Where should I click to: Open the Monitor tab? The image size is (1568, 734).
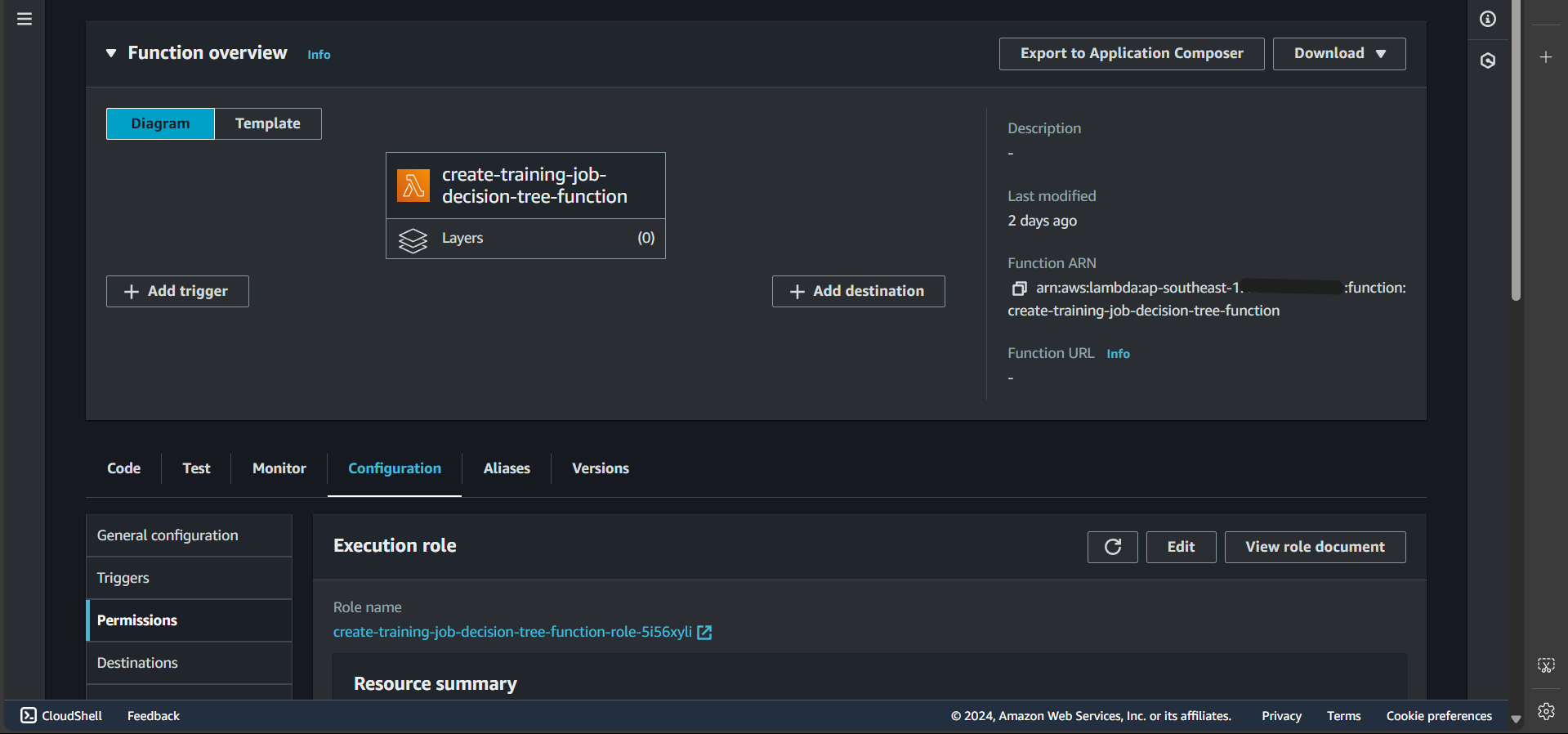[x=279, y=468]
